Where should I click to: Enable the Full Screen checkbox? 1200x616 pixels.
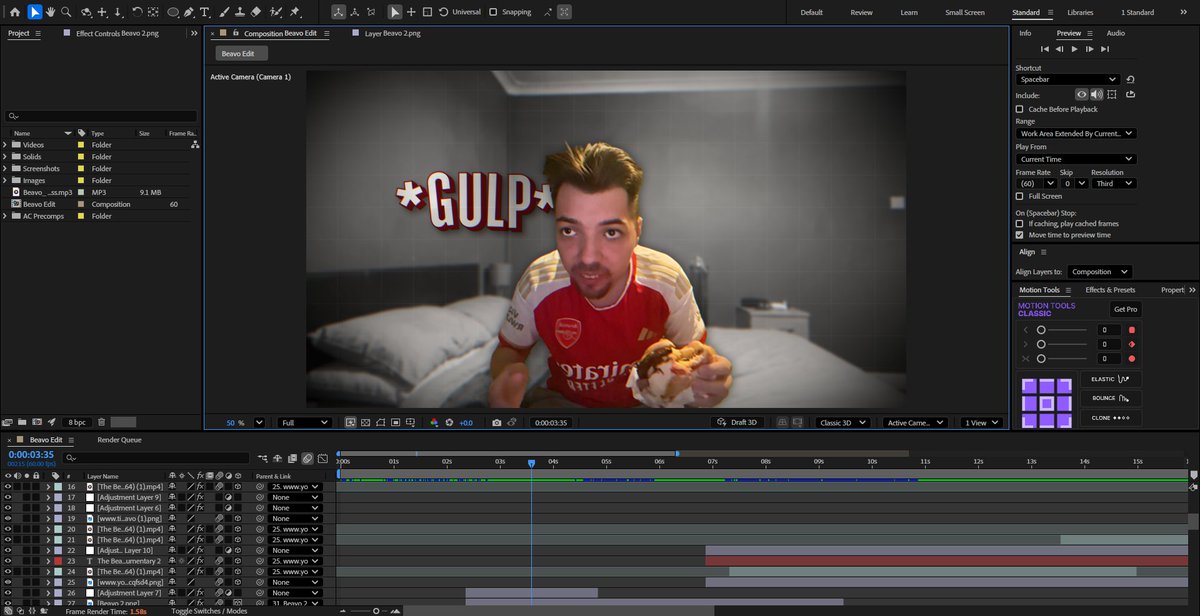point(1019,196)
